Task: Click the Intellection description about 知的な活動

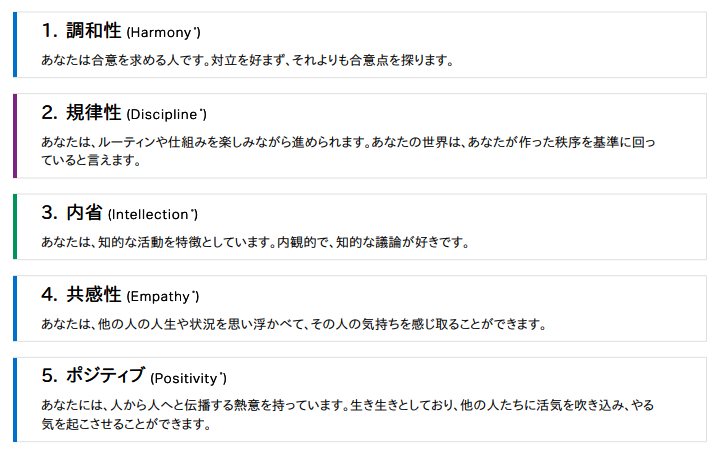Action: tap(256, 242)
